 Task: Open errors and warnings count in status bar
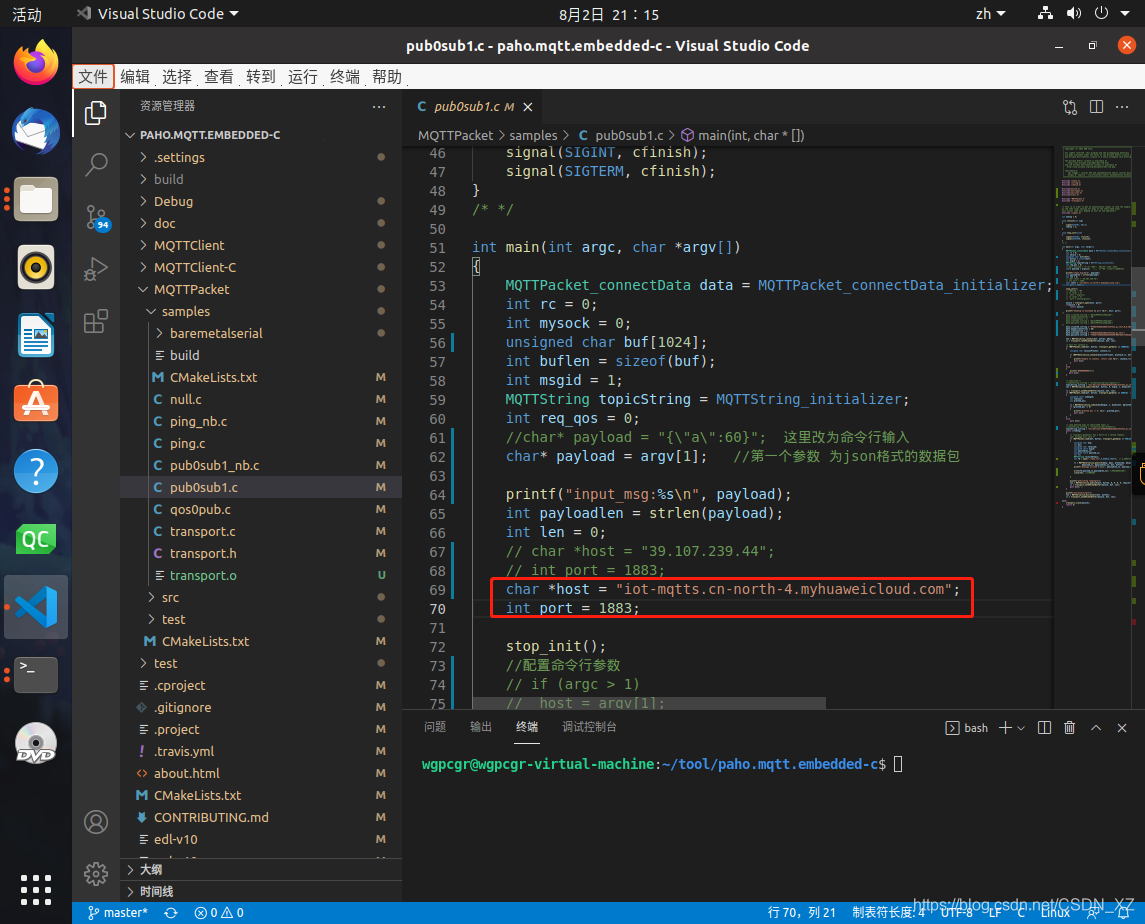point(219,912)
